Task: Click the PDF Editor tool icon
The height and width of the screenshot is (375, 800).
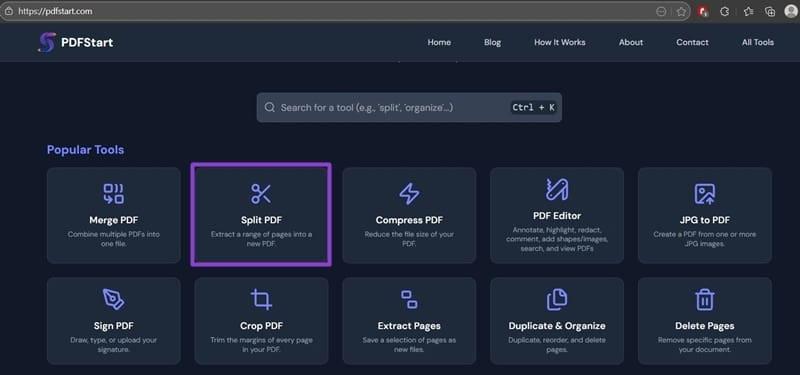Action: 557,190
